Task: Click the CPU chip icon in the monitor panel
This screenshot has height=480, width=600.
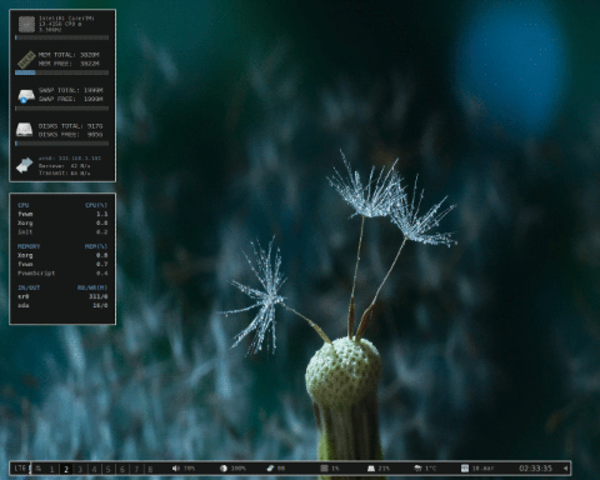Action: (x=27, y=24)
